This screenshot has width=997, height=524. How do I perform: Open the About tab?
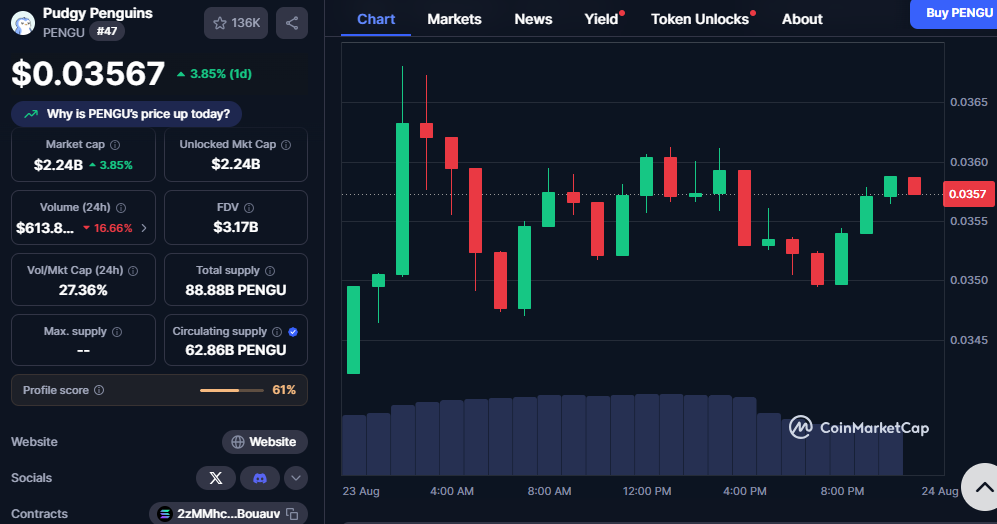pos(802,19)
